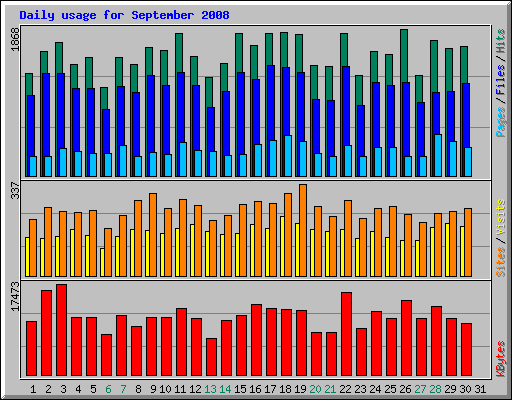Click the green weekend day label 6
Screen dimensions: 512x400
(108, 389)
